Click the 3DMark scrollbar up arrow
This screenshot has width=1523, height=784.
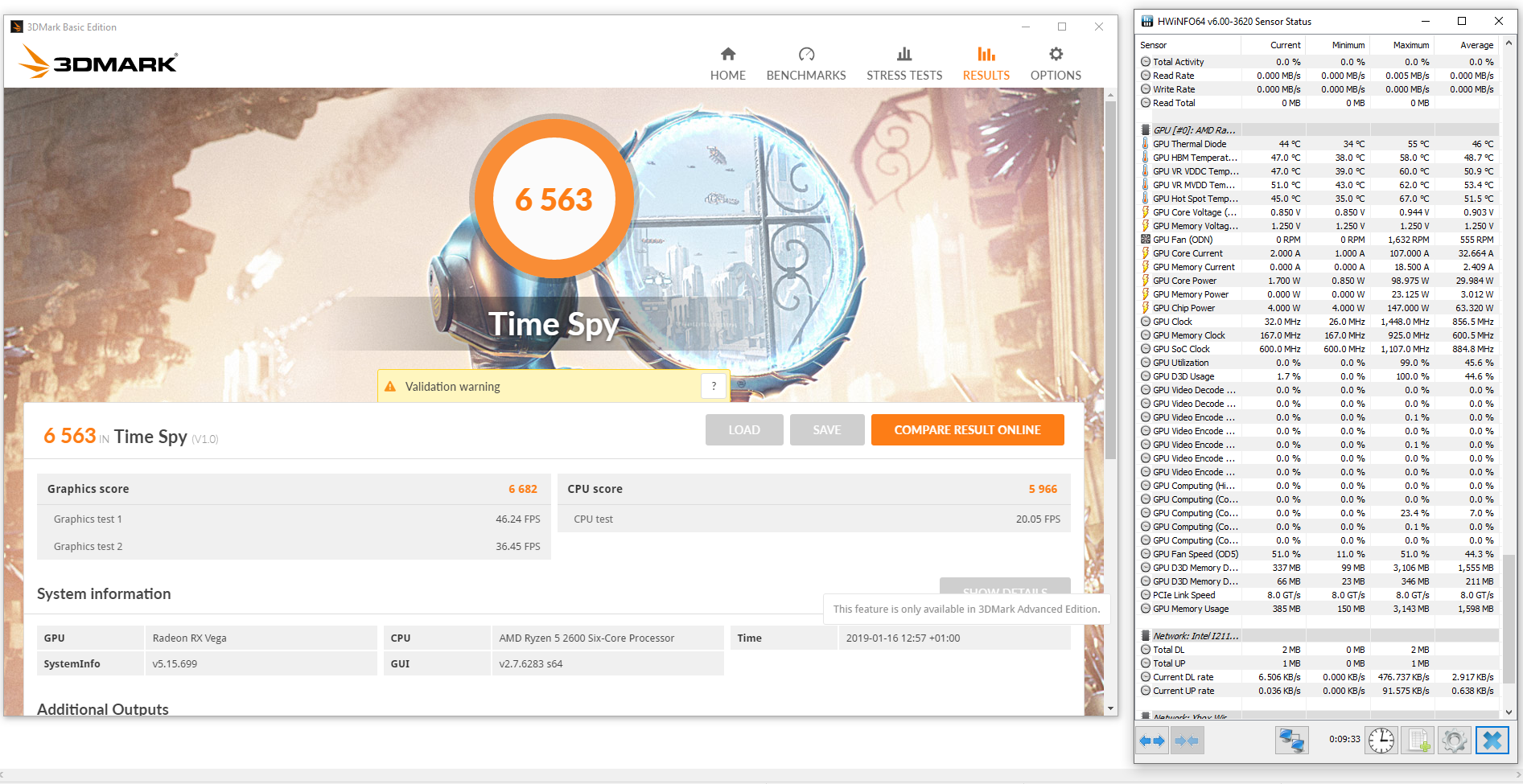(x=1110, y=95)
